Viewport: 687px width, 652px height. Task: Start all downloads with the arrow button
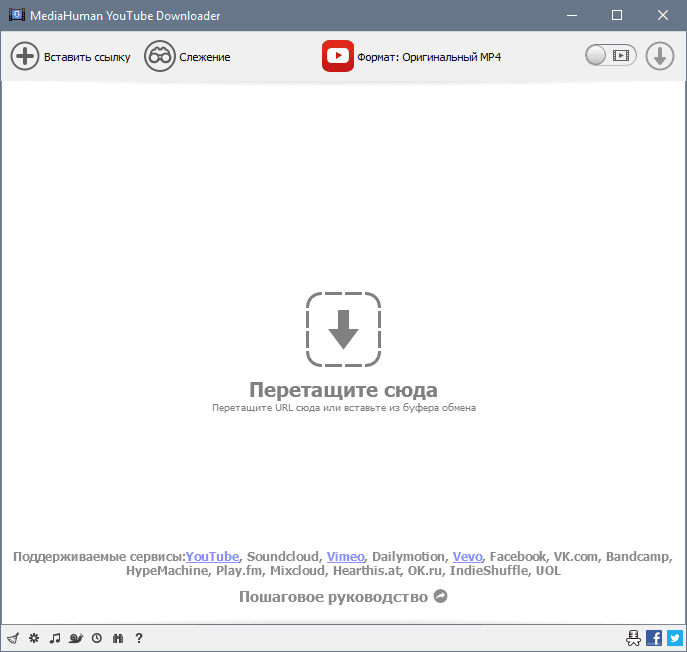(x=659, y=57)
